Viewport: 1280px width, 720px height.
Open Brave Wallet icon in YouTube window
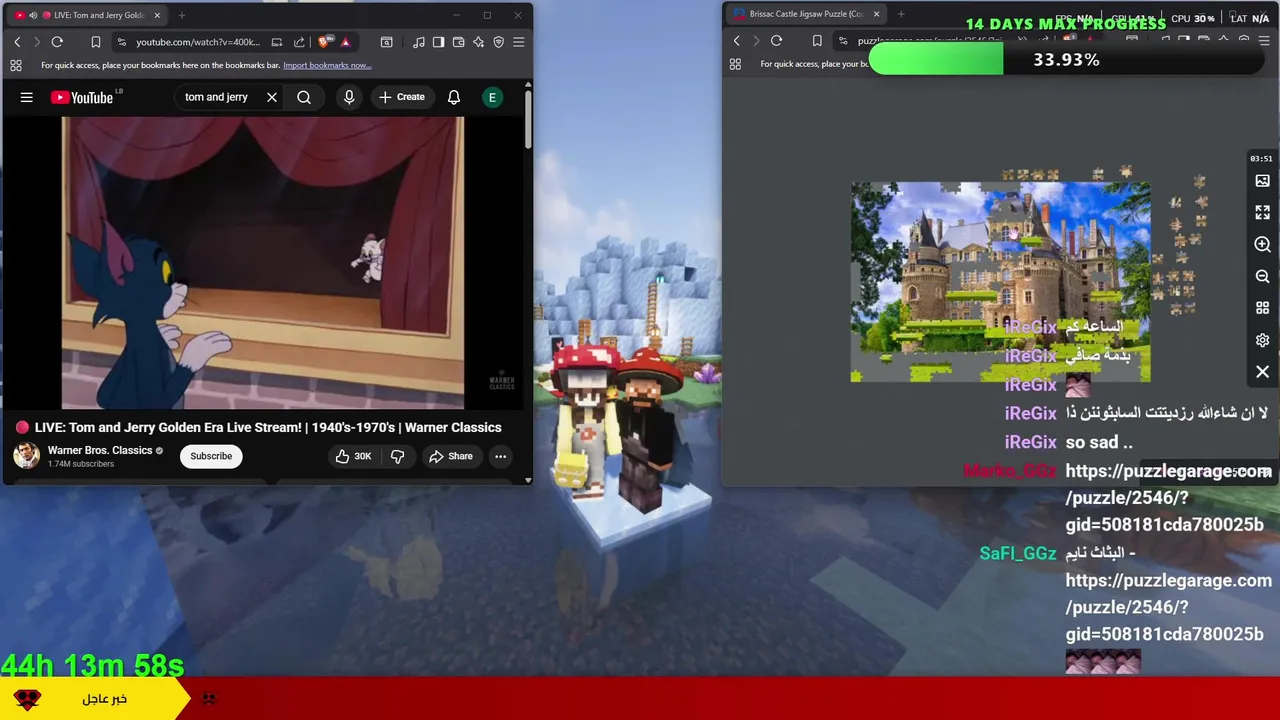click(x=458, y=42)
